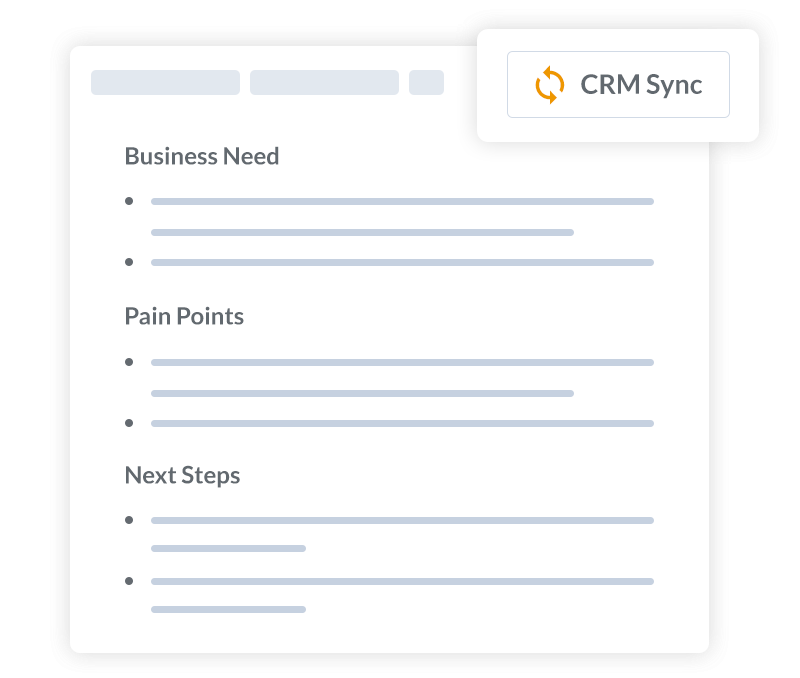Click second bullet dot under Next Steps
The height and width of the screenshot is (678, 800).
(x=129, y=581)
